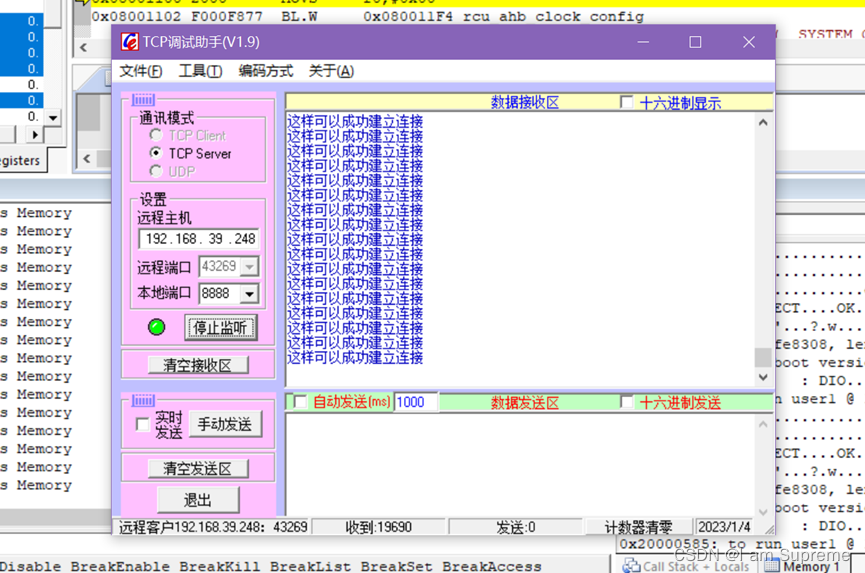
Task: Click the 手动发送 button
Action: pyautogui.click(x=225, y=424)
